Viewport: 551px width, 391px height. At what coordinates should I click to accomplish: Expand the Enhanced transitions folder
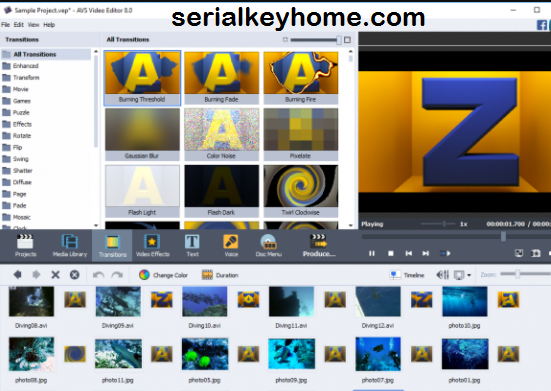click(x=25, y=66)
